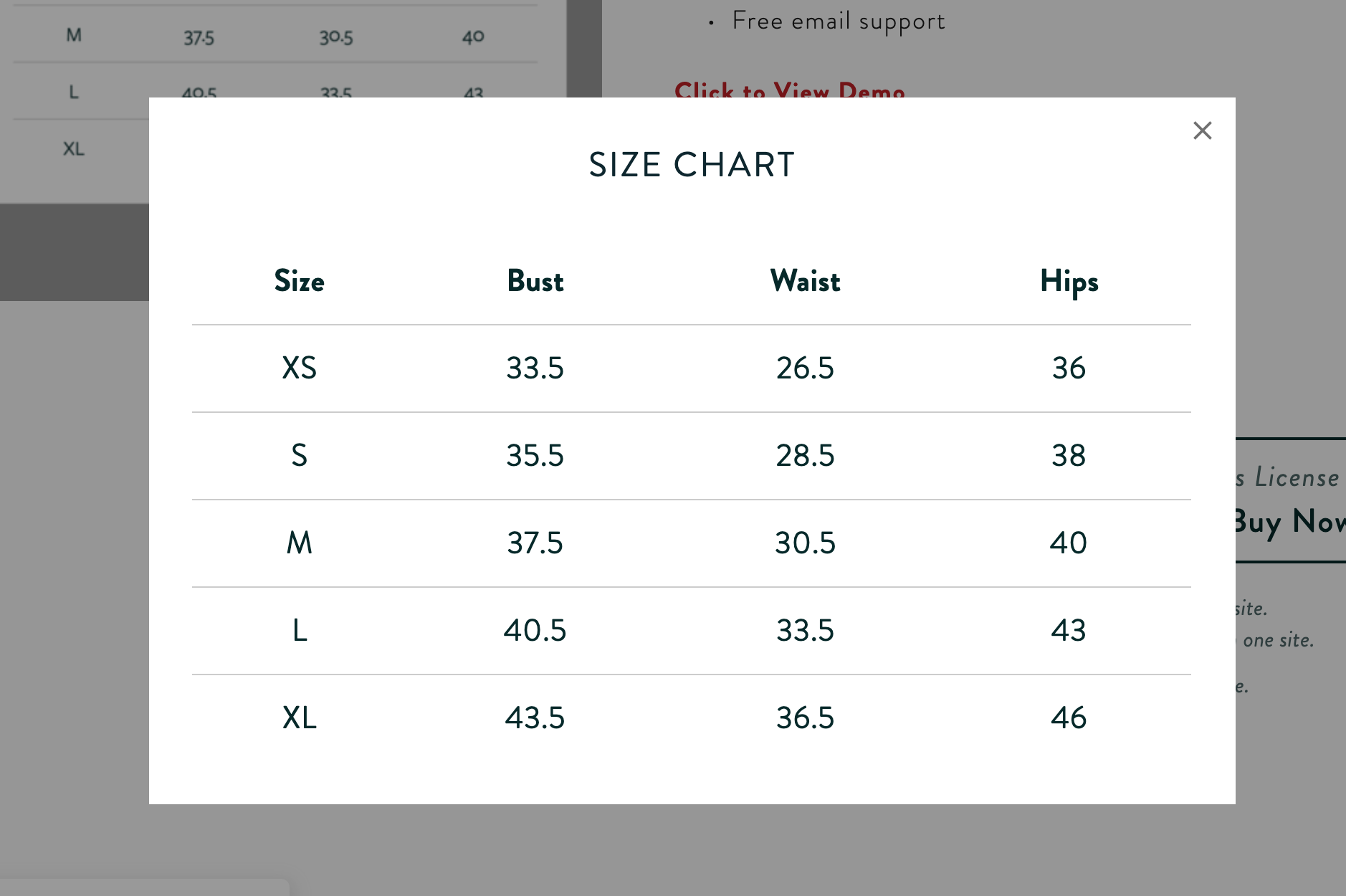Click the Size column header
This screenshot has height=896, width=1346.
(x=299, y=281)
